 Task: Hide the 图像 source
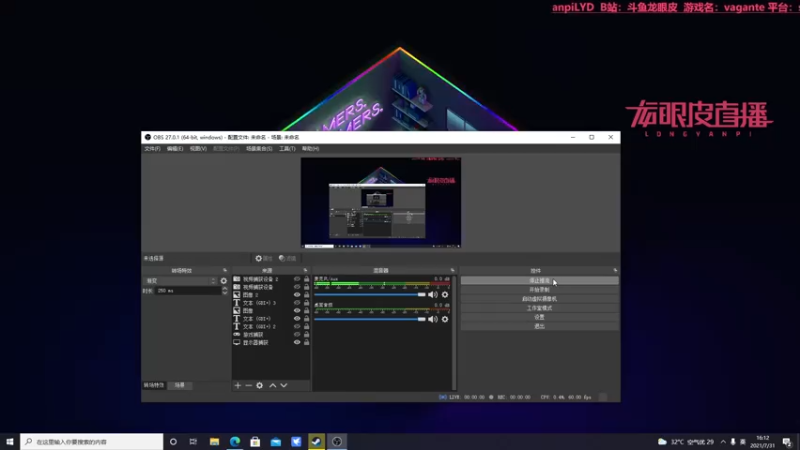tap(297, 310)
